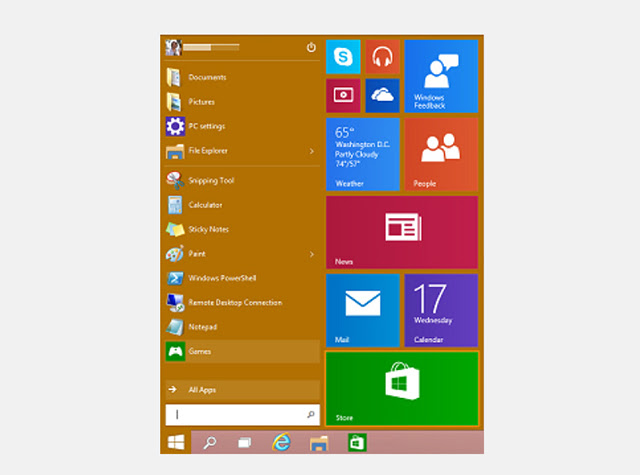Open the Skype tile
Viewport: 640px width, 475px height.
pyautogui.click(x=343, y=57)
